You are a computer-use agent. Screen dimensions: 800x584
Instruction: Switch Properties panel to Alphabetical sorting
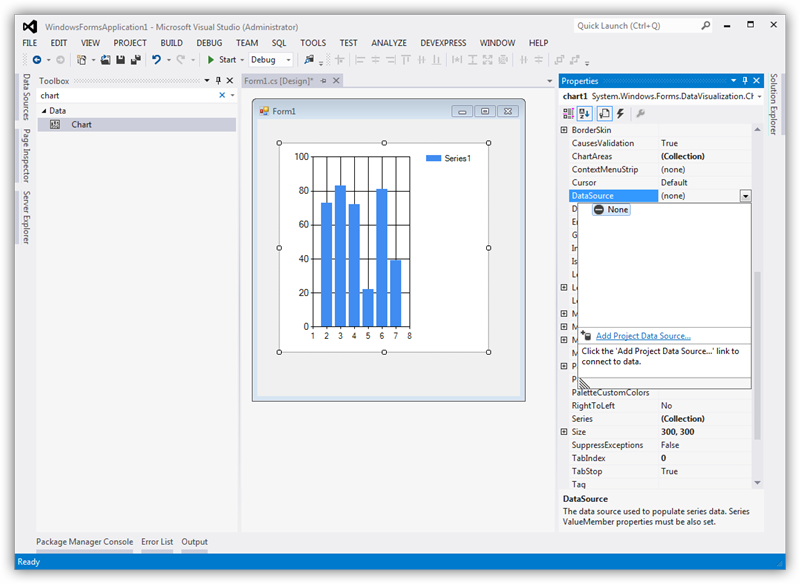click(x=583, y=113)
